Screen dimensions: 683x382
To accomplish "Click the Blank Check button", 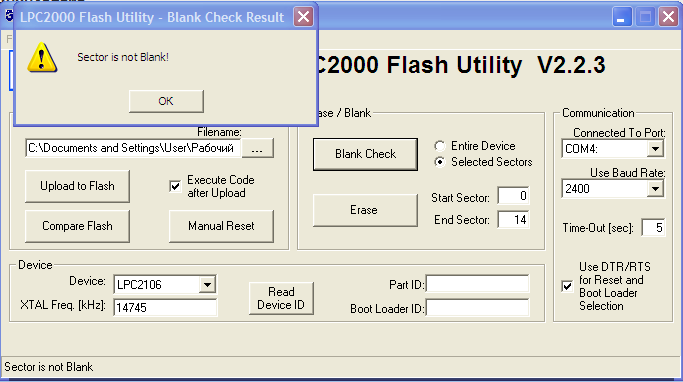I will [365, 154].
